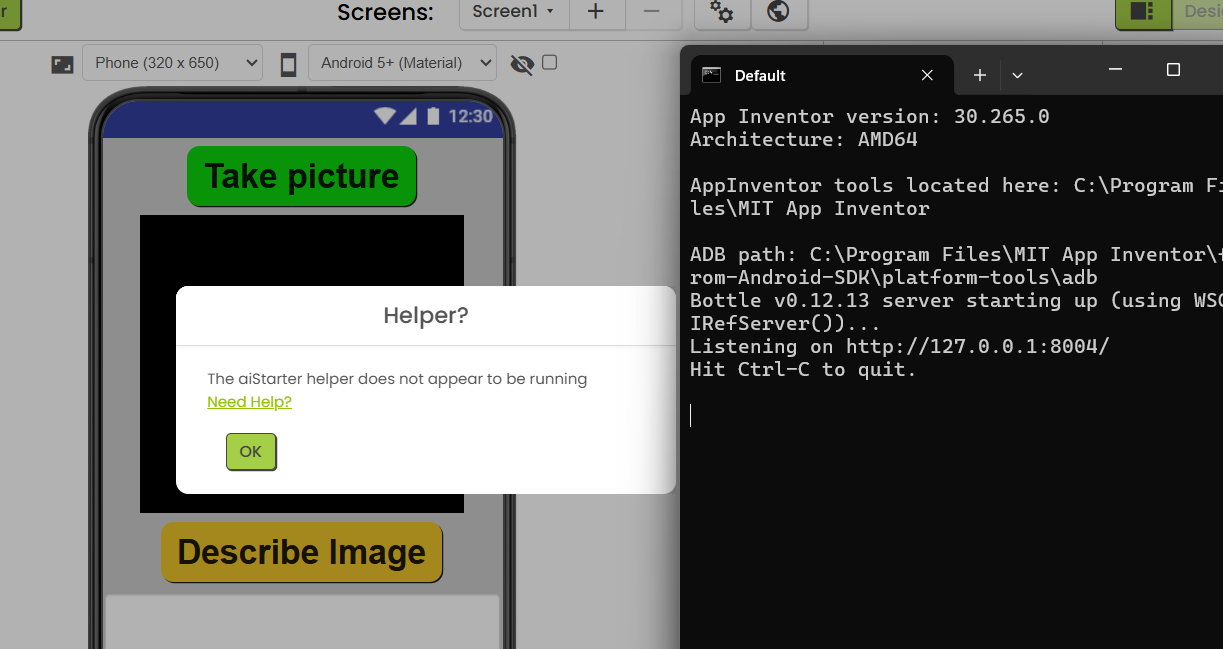Click the screen size resize icon
The width and height of the screenshot is (1223, 649).
63,64
